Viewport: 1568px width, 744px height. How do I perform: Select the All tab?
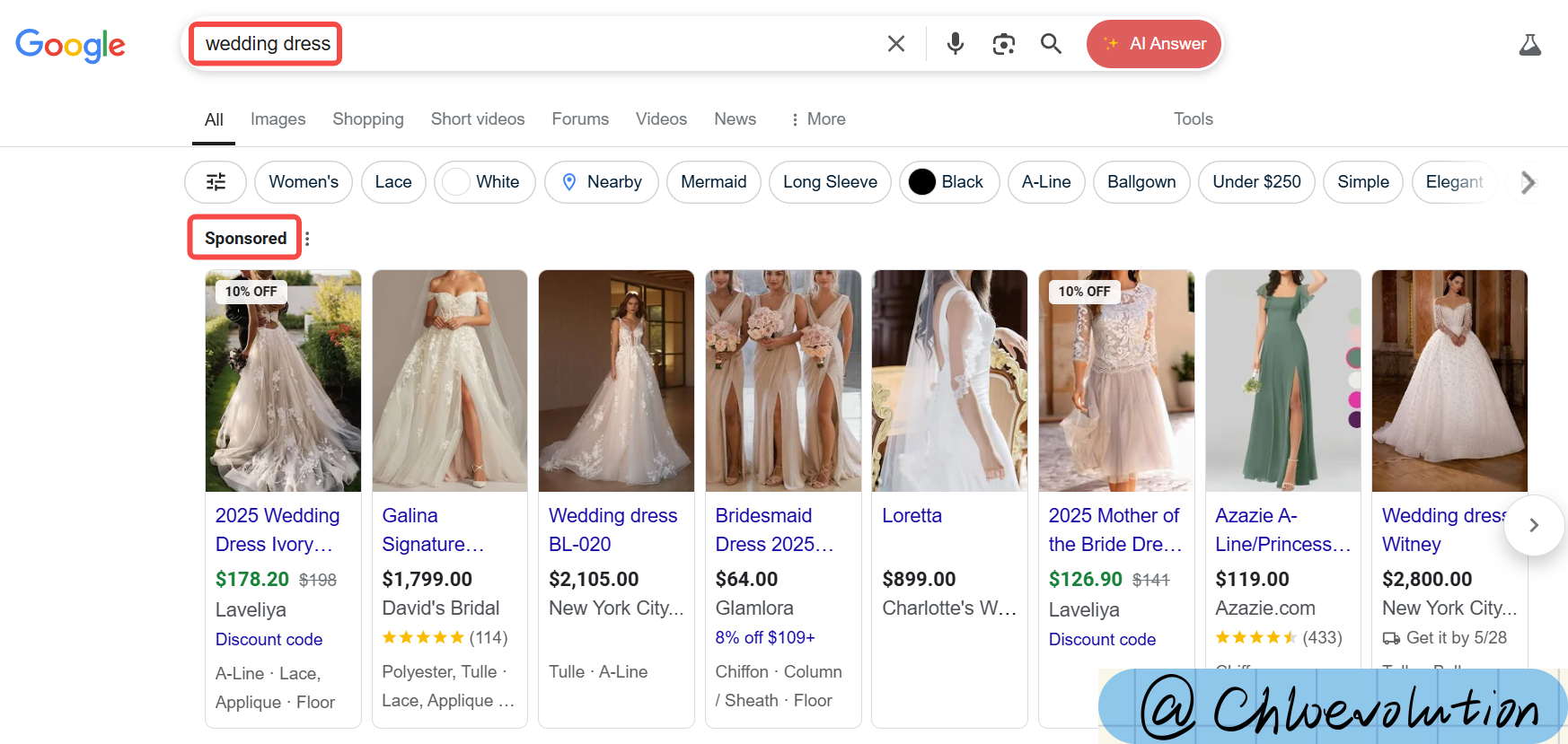click(x=214, y=119)
